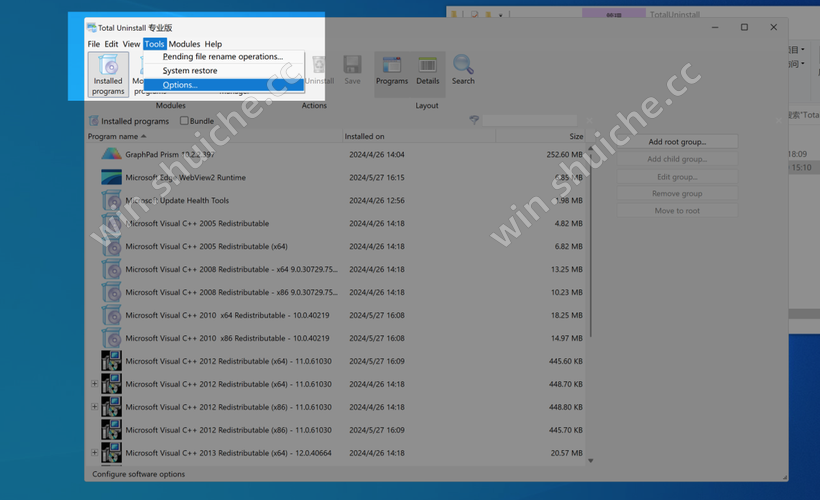The width and height of the screenshot is (820, 500).
Task: Choose Pending file rename operations entry
Action: tap(224, 56)
